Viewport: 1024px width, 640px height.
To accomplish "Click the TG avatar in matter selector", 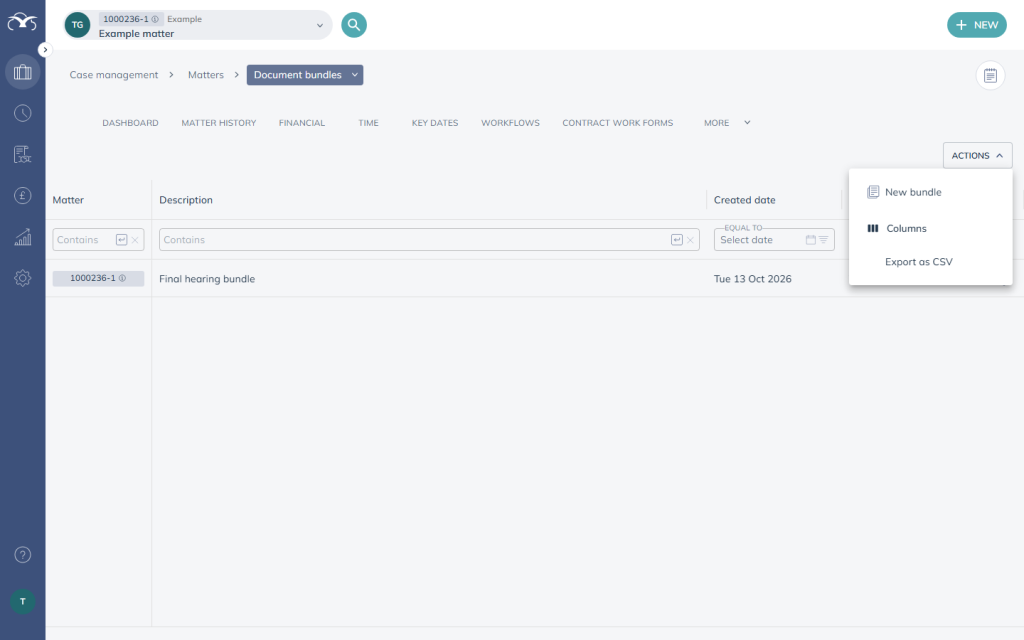I will coord(78,25).
